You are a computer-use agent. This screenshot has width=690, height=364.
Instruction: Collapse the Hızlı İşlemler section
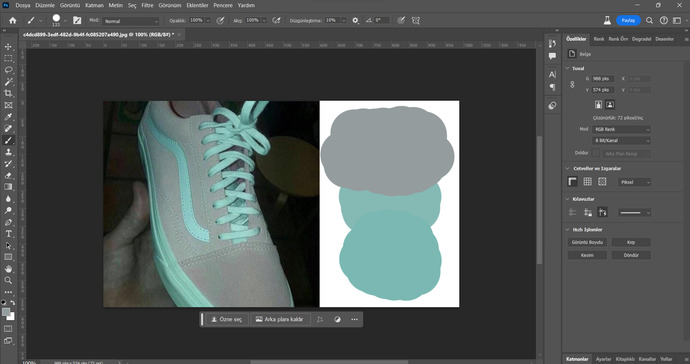pyautogui.click(x=567, y=230)
